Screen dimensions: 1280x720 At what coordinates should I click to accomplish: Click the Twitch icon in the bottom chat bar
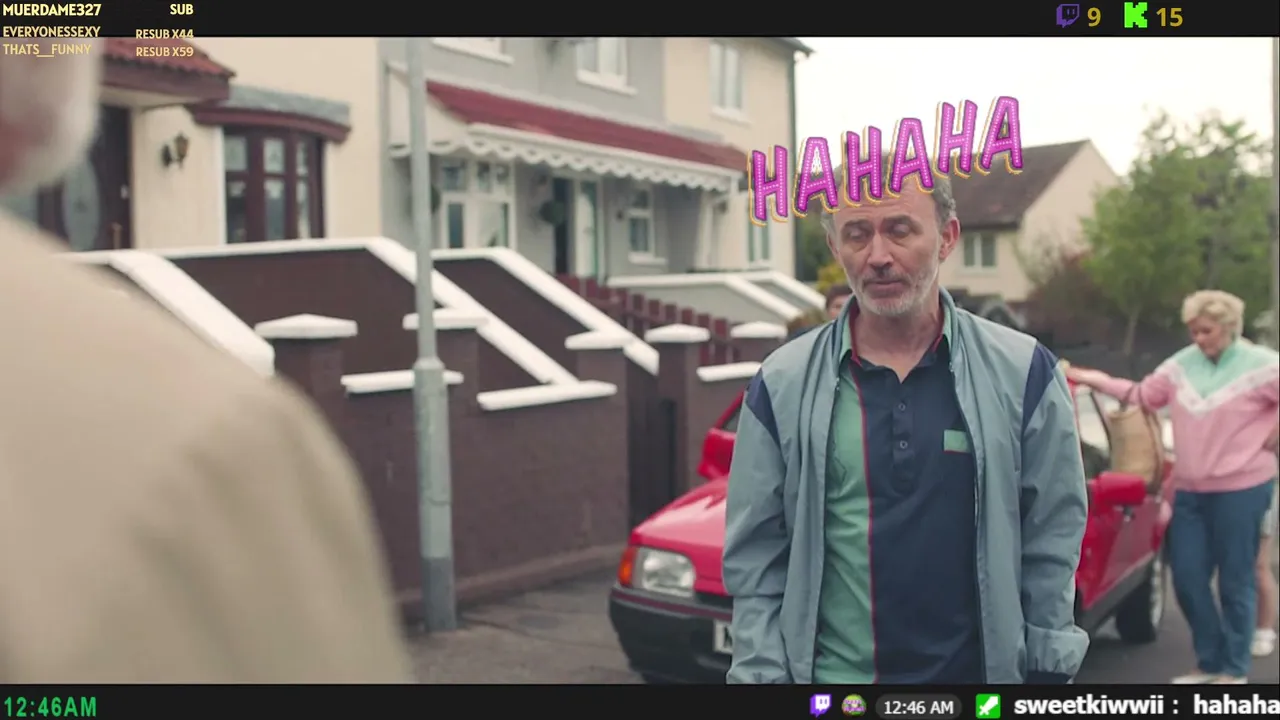820,705
